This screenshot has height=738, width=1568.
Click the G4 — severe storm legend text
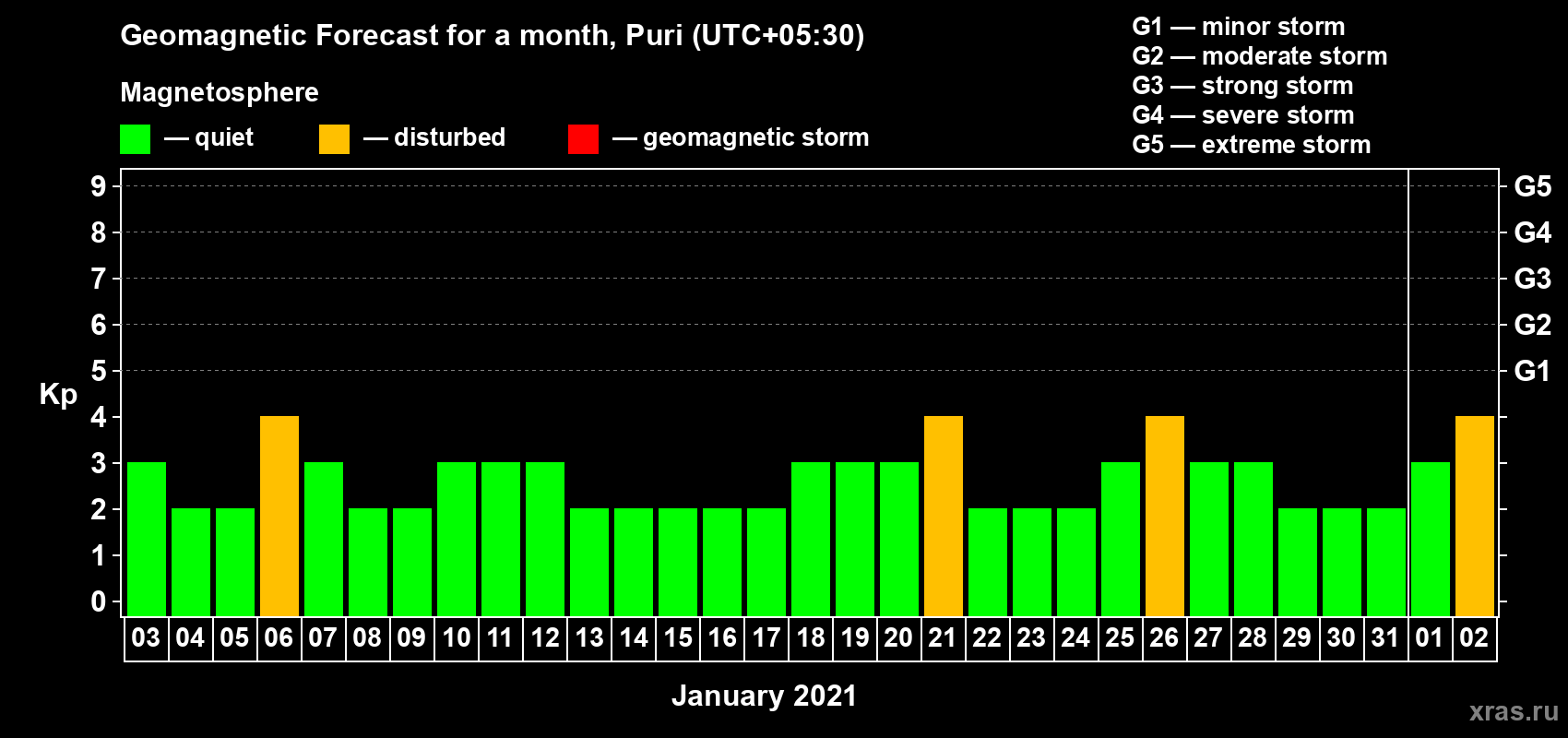[x=1243, y=115]
